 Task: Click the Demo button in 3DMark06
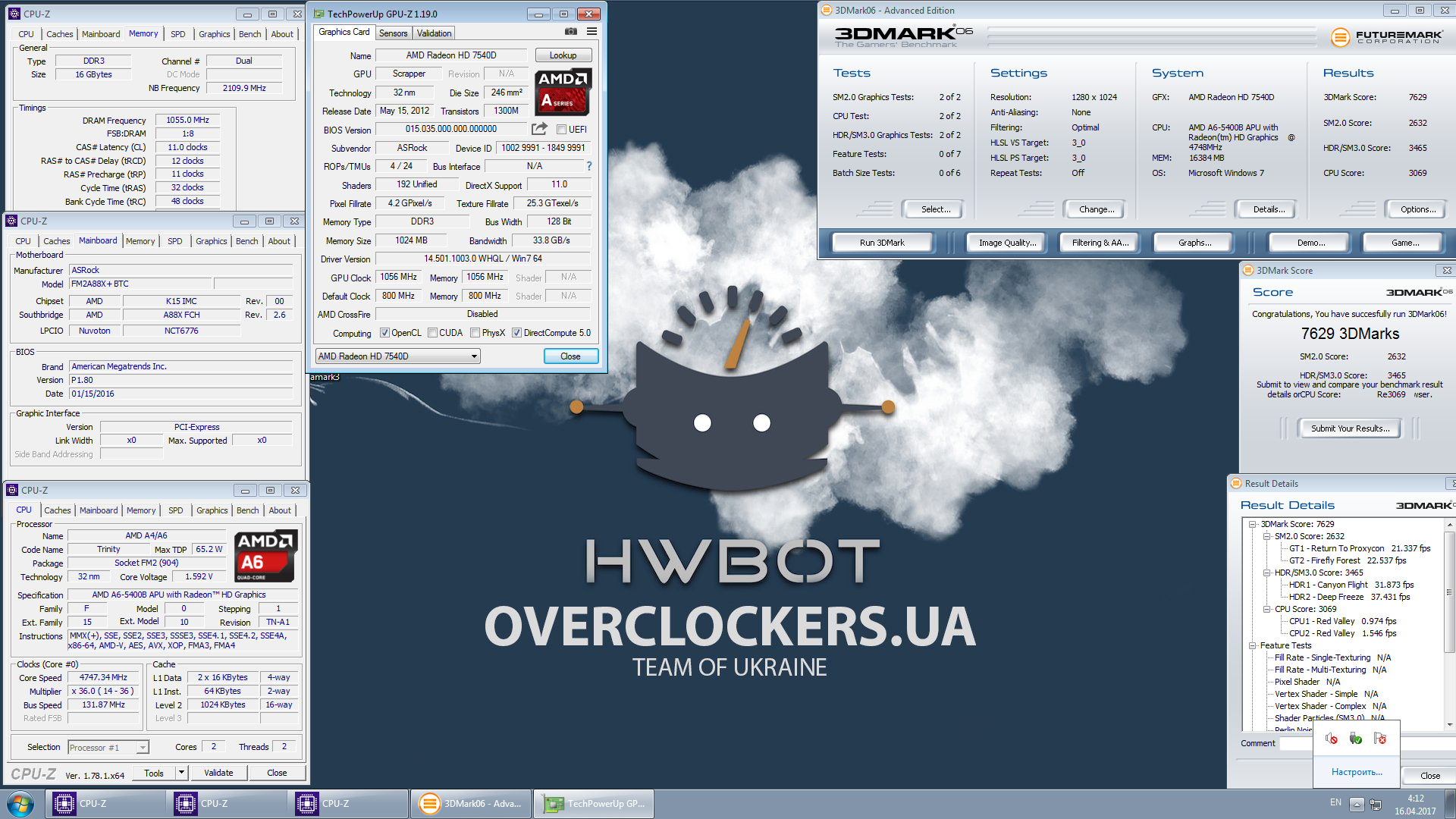click(1310, 243)
